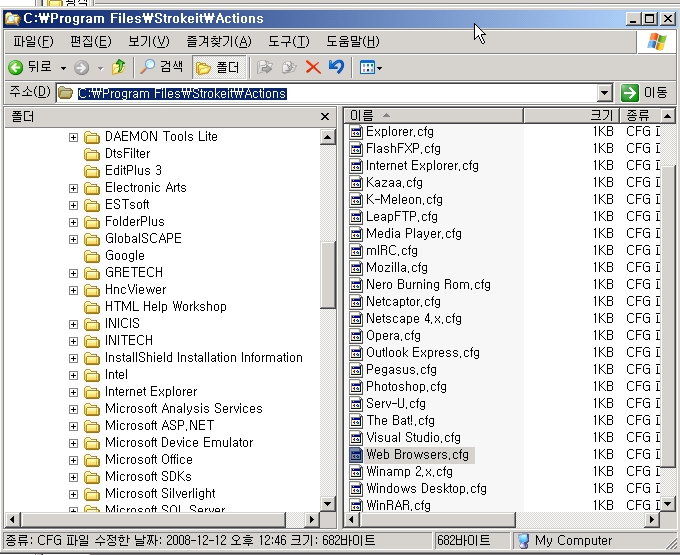The width and height of the screenshot is (680, 555).
Task: Select the Opera.cfg file icon
Action: tap(356, 336)
